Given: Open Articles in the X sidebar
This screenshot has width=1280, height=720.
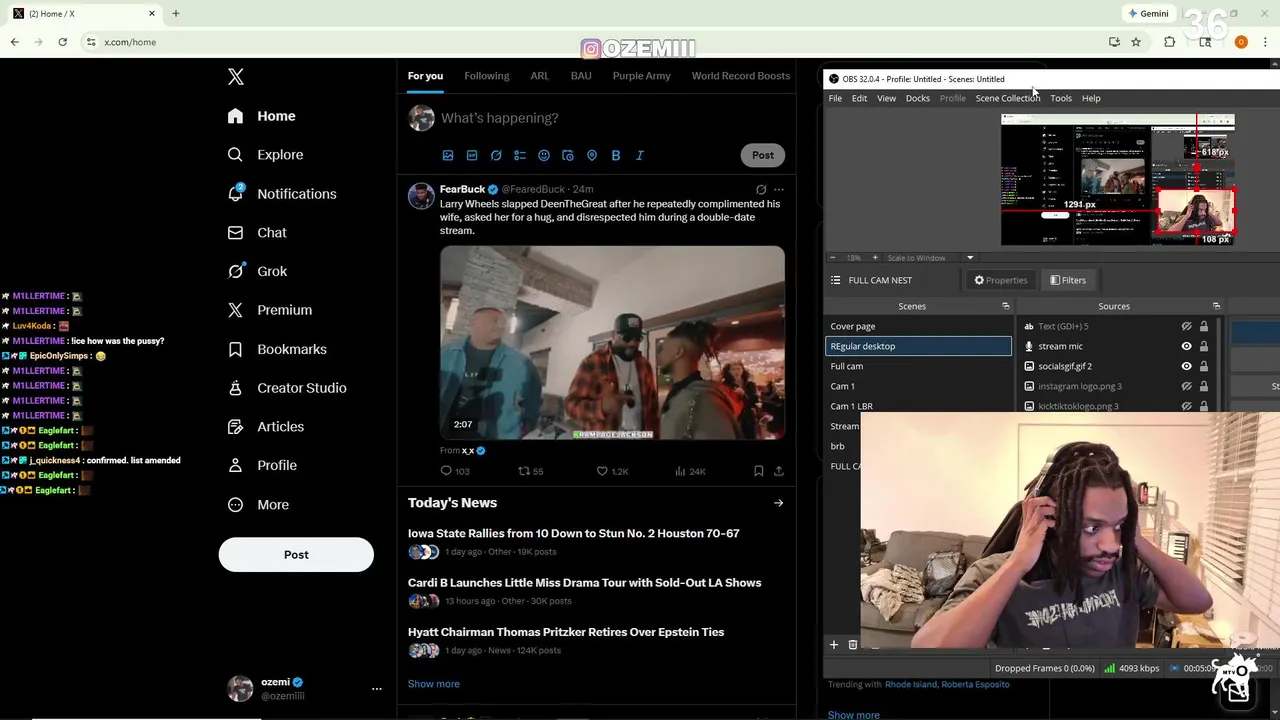Looking at the screenshot, I should pos(266,426).
